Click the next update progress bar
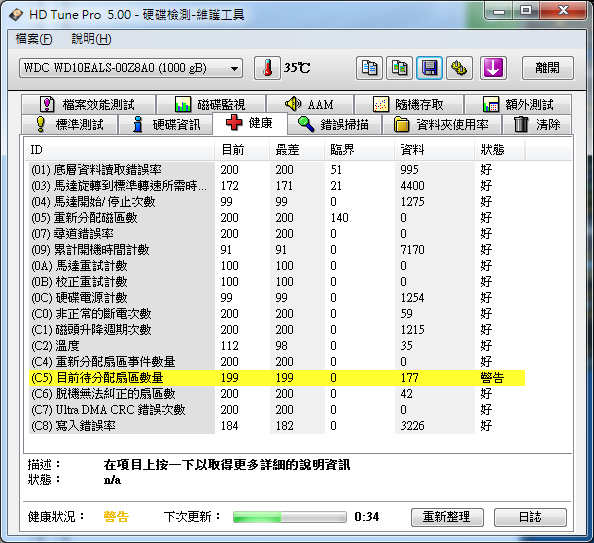 pyautogui.click(x=290, y=517)
